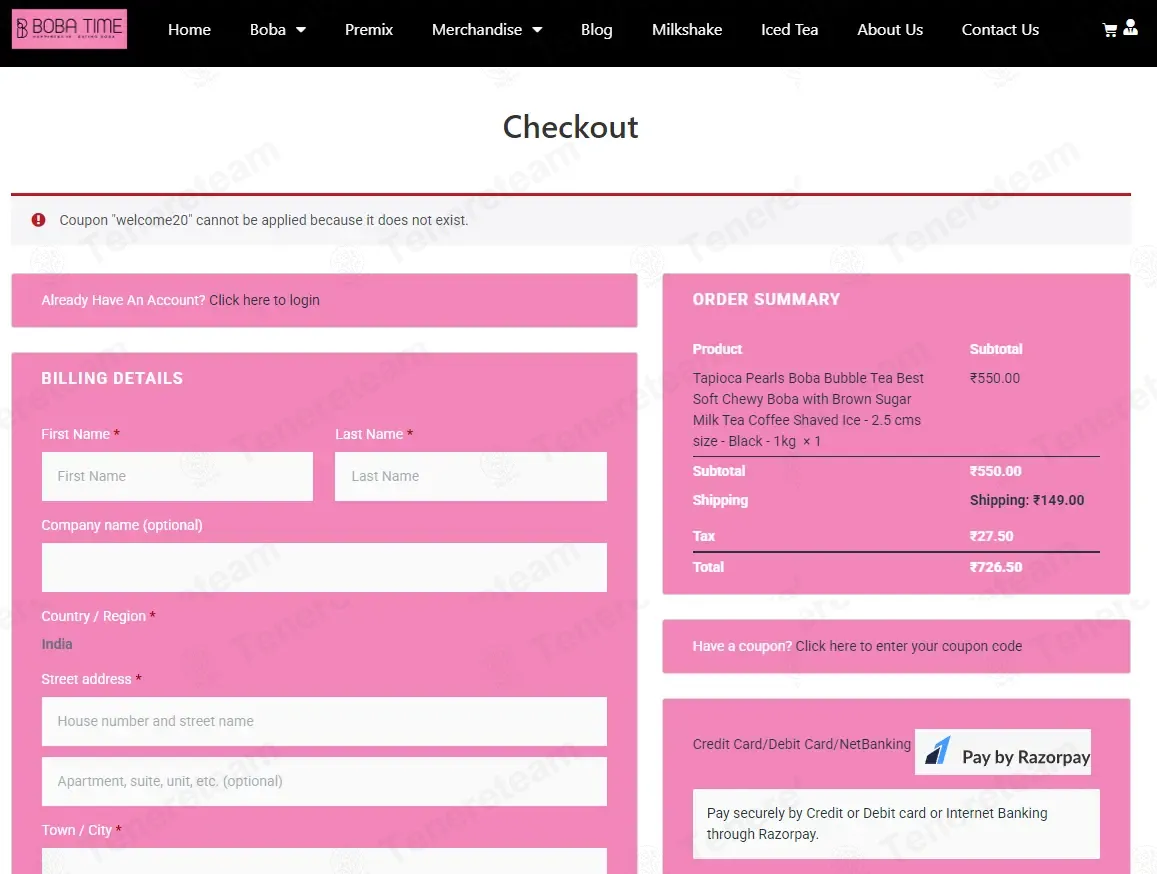Open the user account icon
The image size is (1157, 874).
click(1130, 28)
